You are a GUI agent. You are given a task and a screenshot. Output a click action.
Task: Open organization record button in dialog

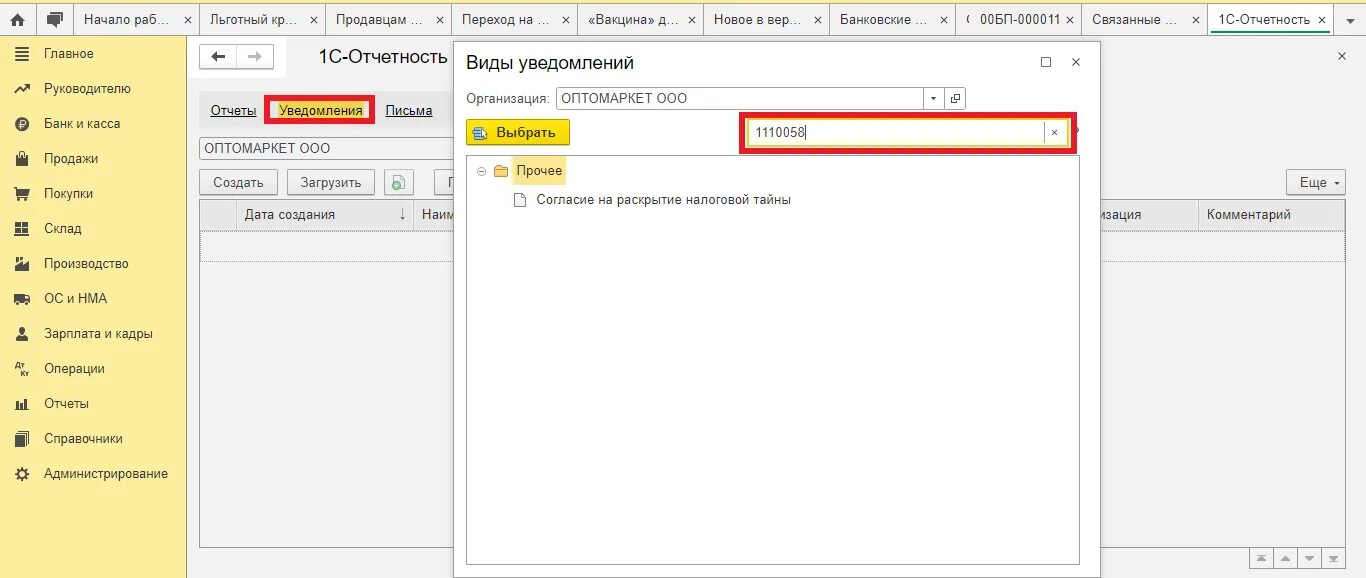955,99
